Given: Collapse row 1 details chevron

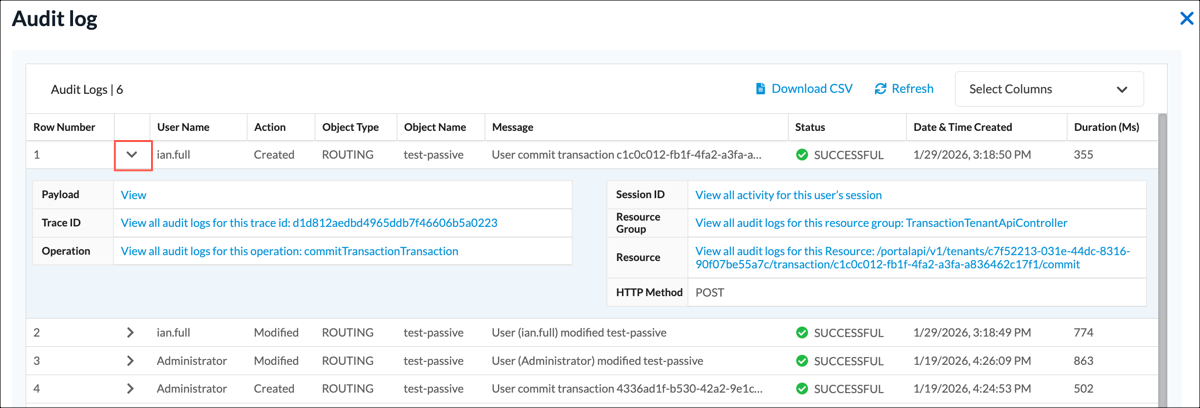Looking at the screenshot, I should pyautogui.click(x=131, y=155).
